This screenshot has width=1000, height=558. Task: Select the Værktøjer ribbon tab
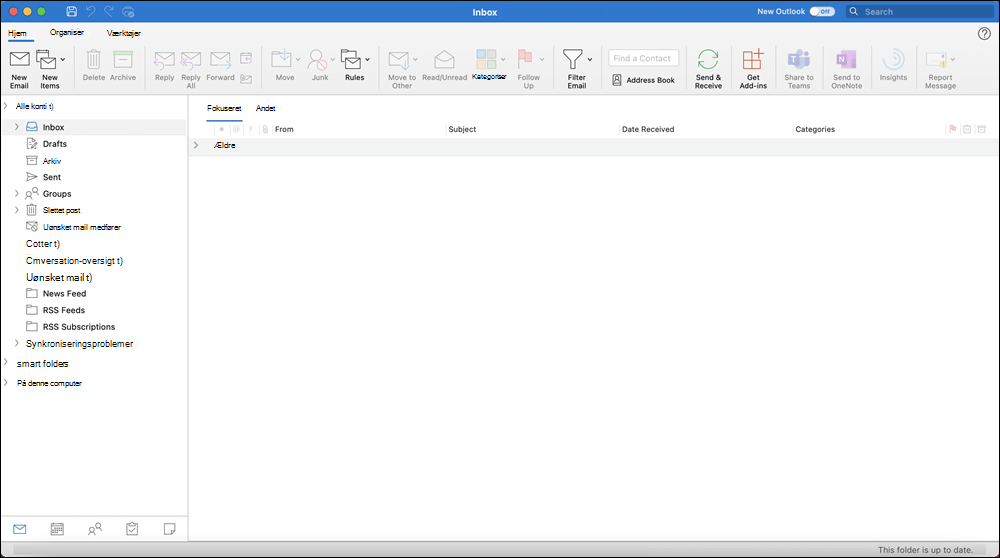click(124, 33)
